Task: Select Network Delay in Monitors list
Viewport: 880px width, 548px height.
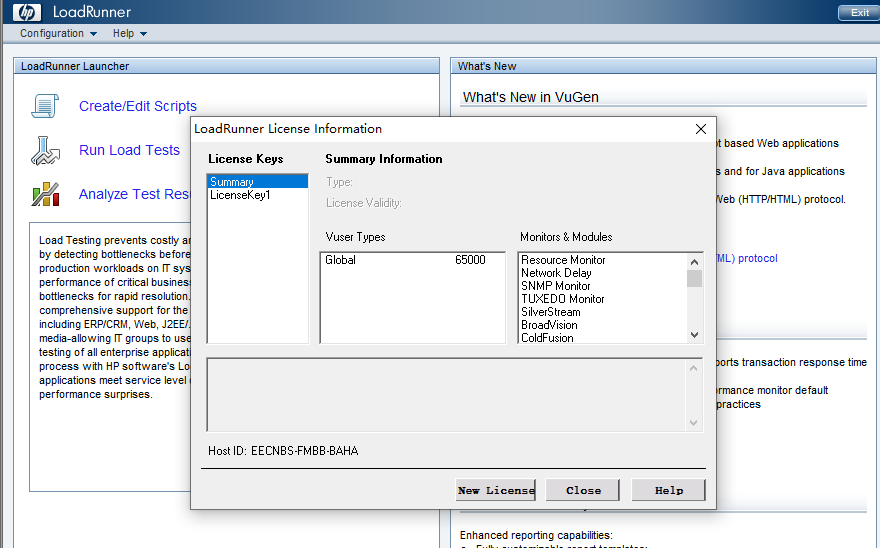Action: (556, 273)
